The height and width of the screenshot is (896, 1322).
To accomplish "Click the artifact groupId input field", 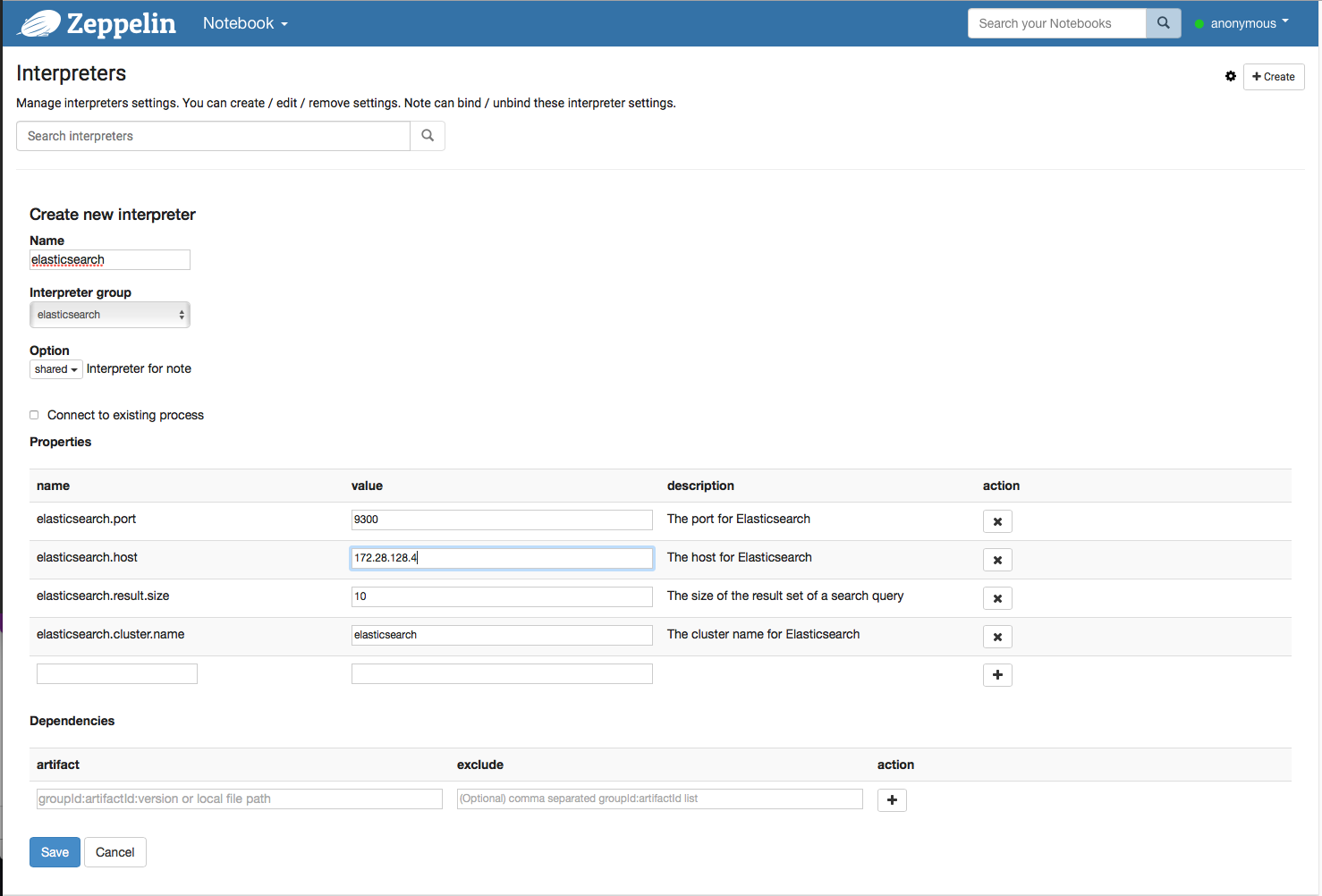I will coord(239,798).
